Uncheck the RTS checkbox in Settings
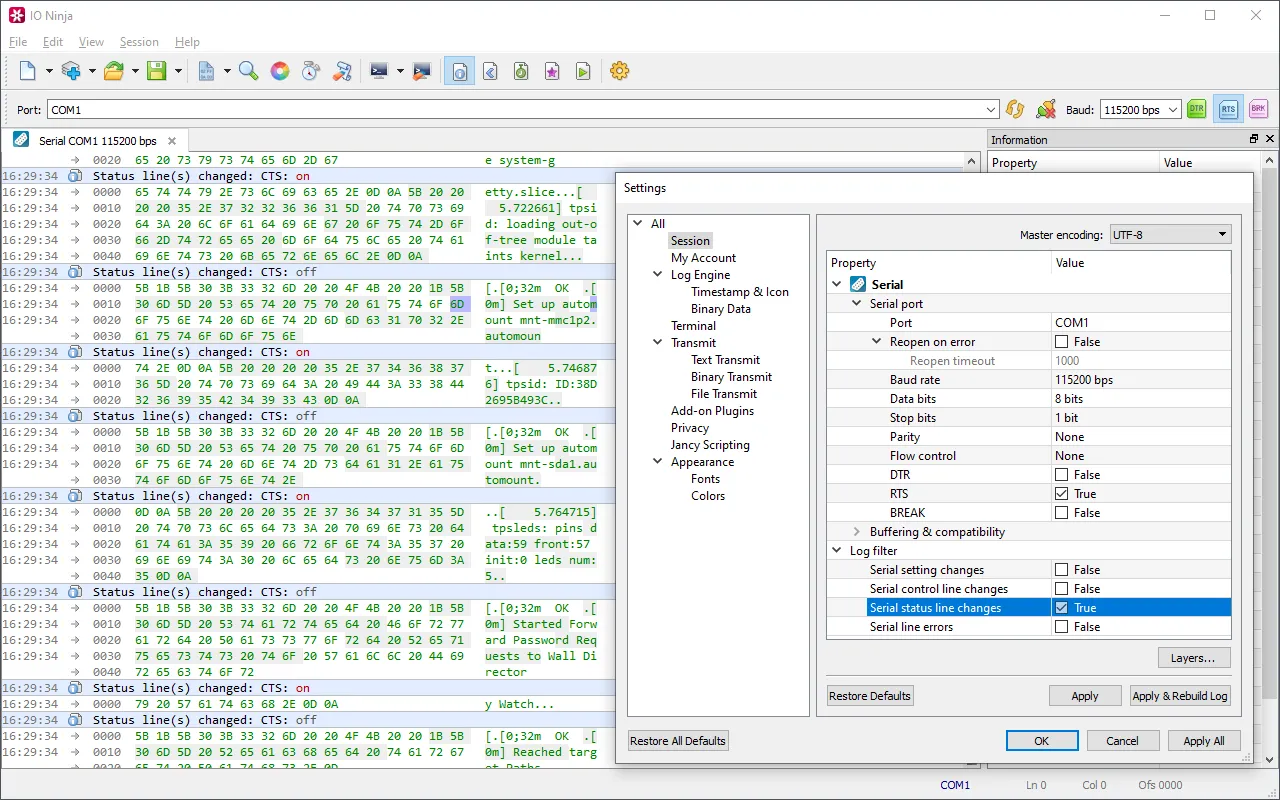This screenshot has width=1280, height=800. click(x=1061, y=494)
